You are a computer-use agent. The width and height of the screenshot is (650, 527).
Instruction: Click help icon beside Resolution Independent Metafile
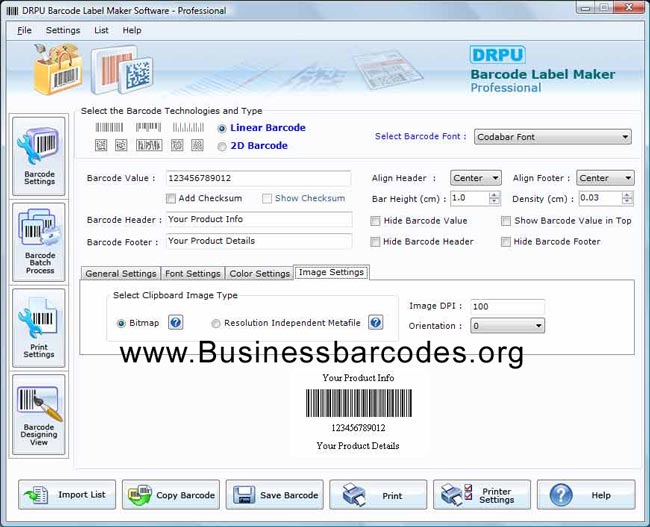(x=376, y=322)
